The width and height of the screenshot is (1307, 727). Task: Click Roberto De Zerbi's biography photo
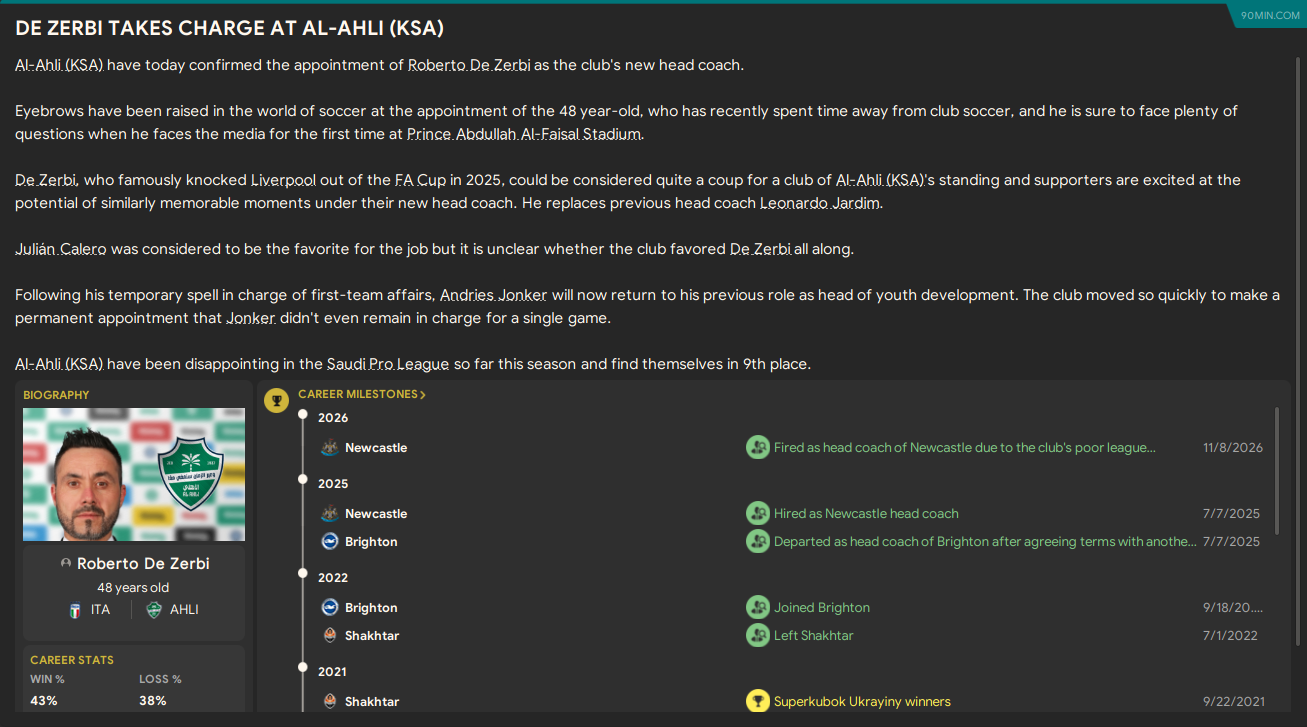134,474
